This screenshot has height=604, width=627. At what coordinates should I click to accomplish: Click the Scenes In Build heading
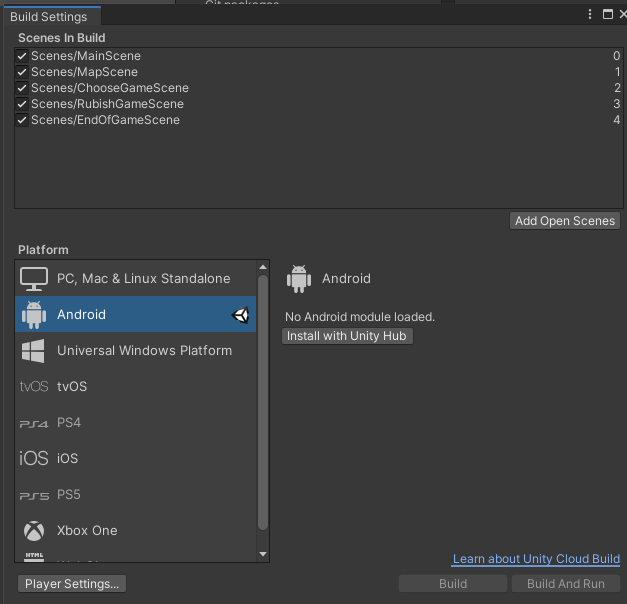tap(62, 38)
